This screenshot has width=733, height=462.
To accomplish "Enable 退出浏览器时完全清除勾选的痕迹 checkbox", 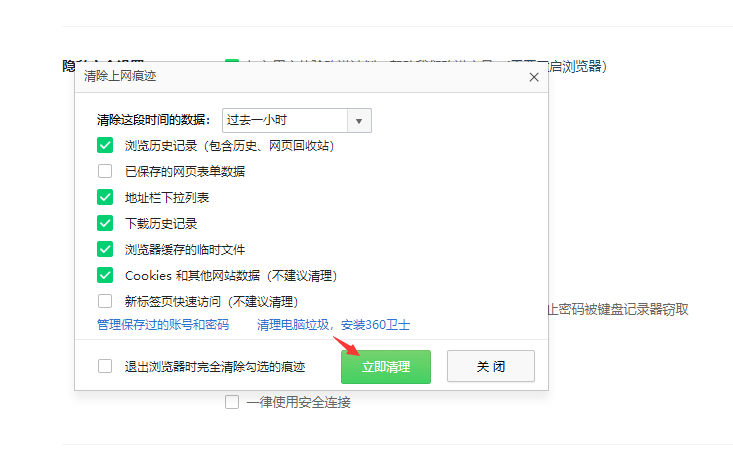I will click(105, 366).
